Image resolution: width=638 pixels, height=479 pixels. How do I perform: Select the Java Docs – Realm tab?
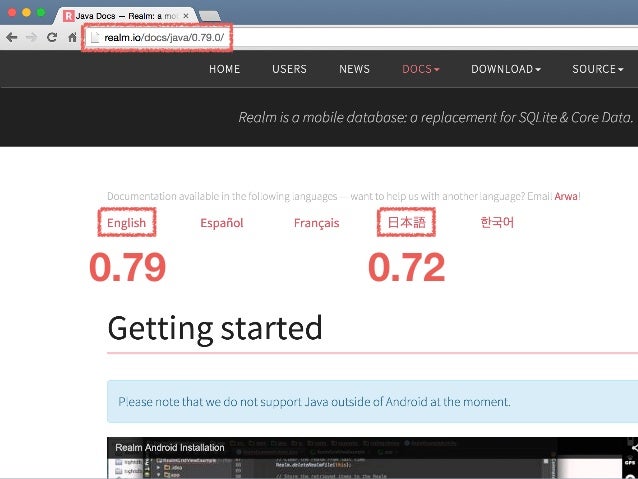(126, 16)
